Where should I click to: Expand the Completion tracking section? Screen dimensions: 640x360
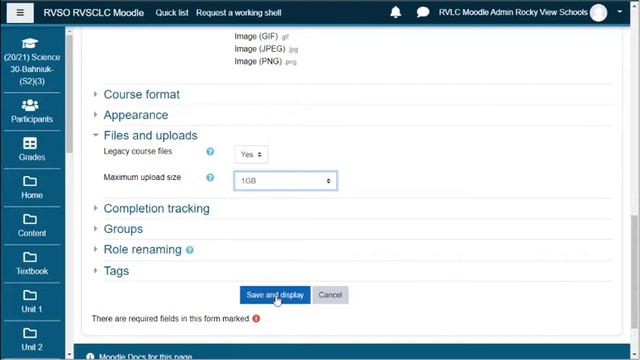pos(156,208)
